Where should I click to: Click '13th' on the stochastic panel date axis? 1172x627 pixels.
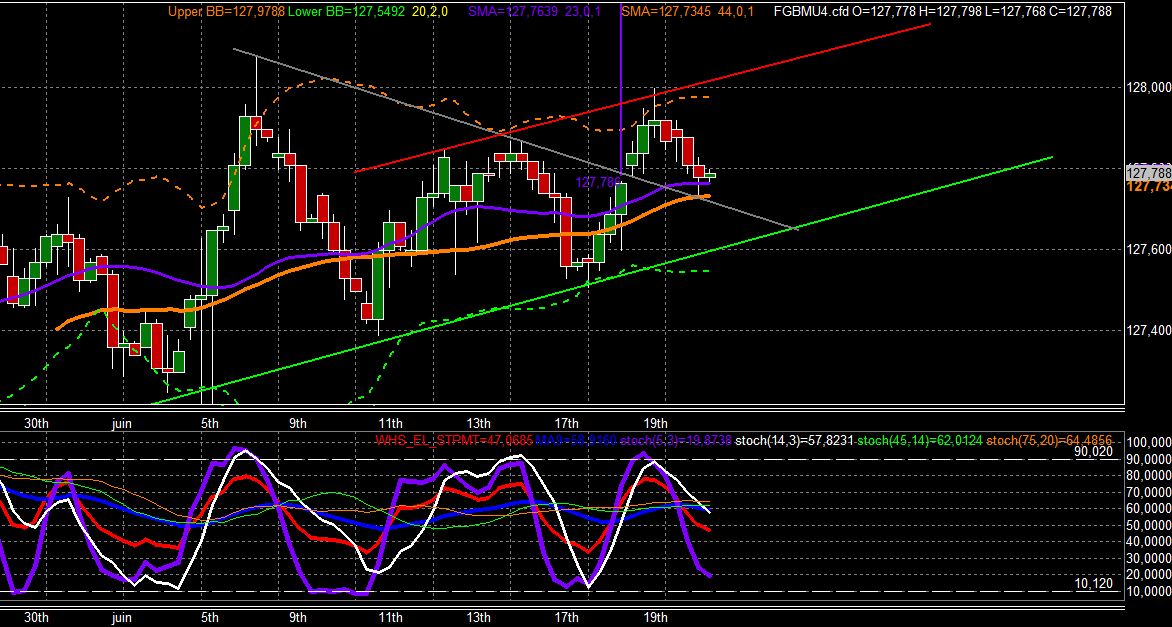click(x=478, y=617)
